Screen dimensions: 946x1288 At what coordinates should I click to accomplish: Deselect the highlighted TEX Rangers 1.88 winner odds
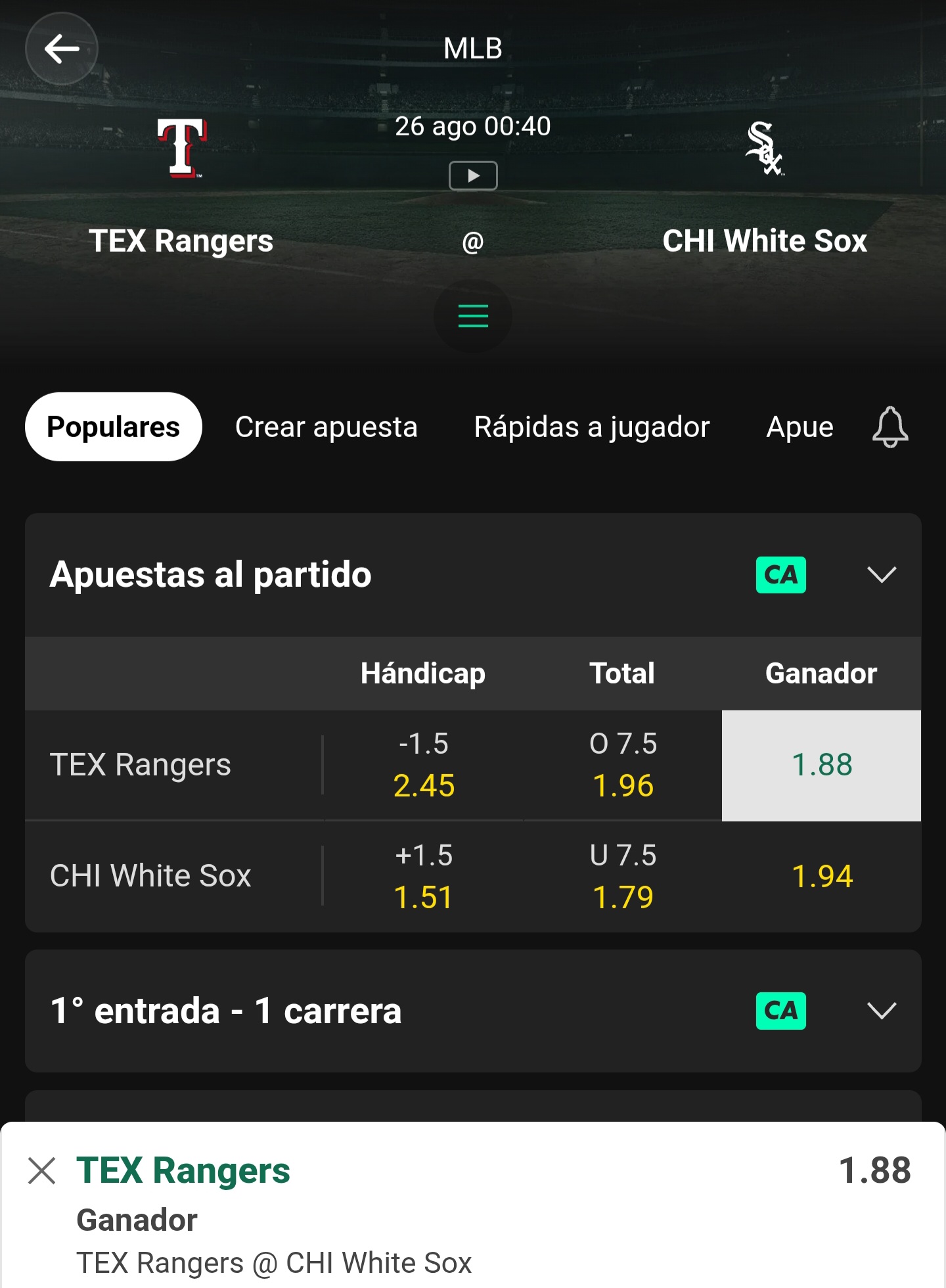[821, 766]
